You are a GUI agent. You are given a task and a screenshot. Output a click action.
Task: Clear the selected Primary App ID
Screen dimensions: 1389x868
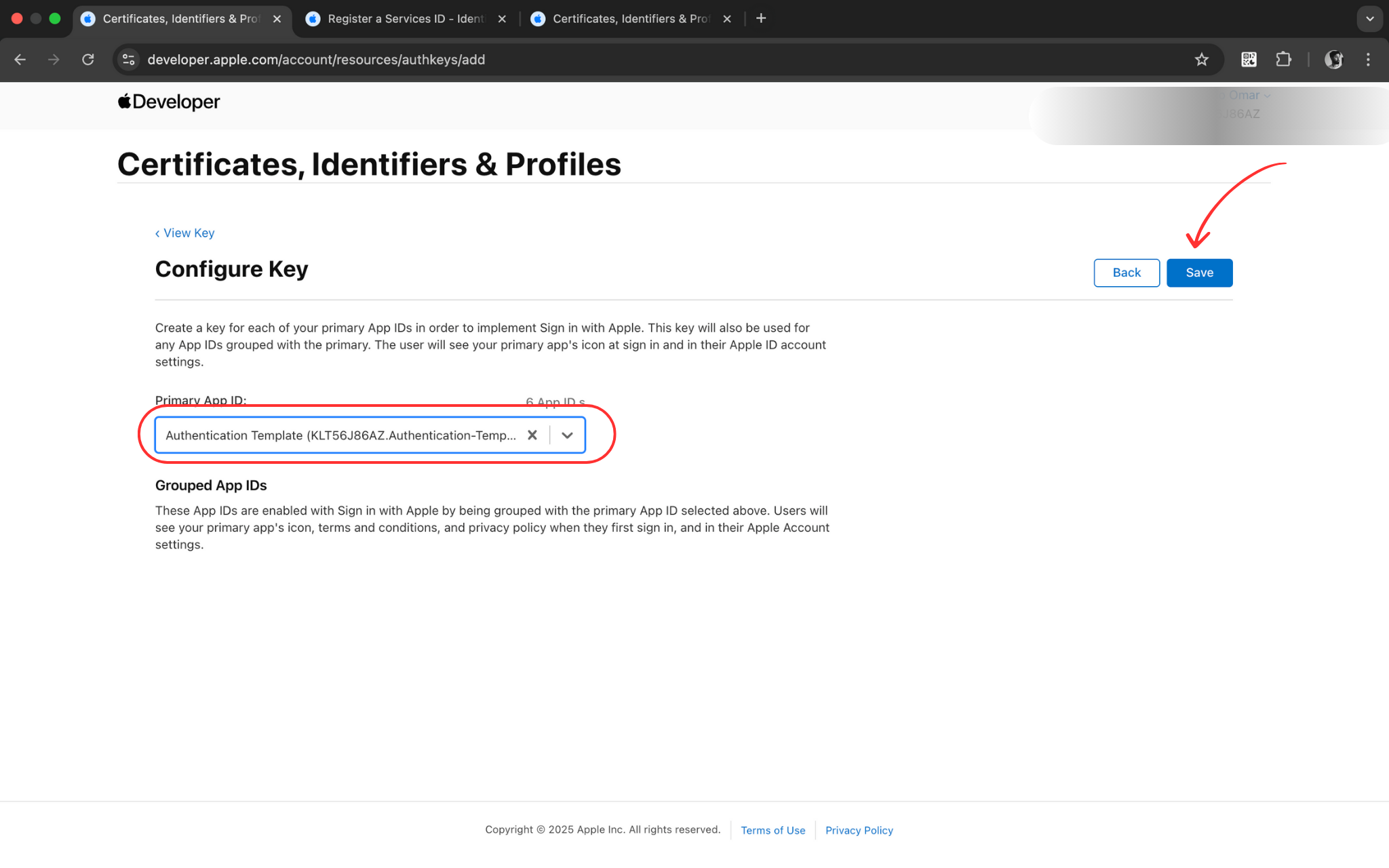click(532, 435)
